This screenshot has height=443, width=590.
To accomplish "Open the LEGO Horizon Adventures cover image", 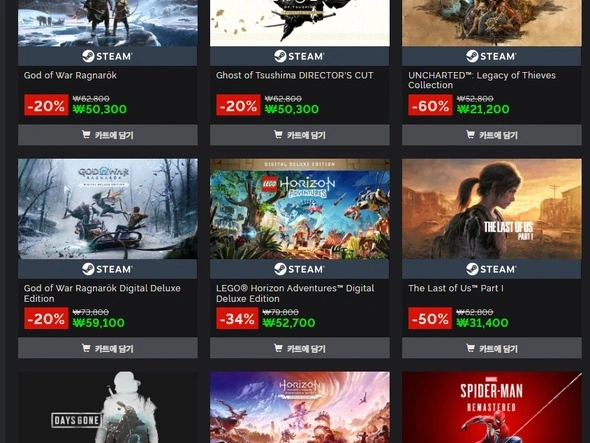I will coord(300,209).
